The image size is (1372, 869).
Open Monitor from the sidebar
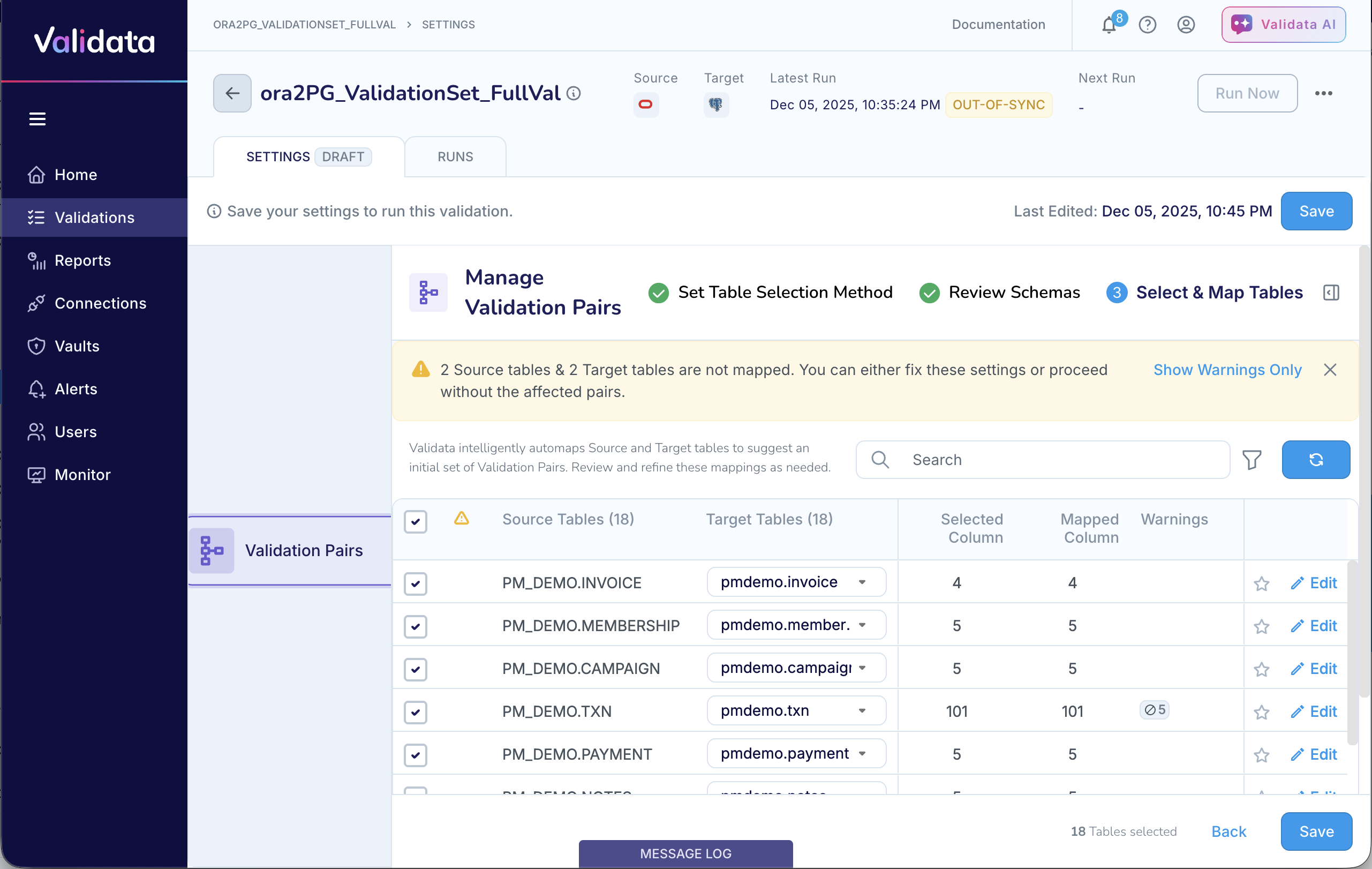tap(82, 474)
